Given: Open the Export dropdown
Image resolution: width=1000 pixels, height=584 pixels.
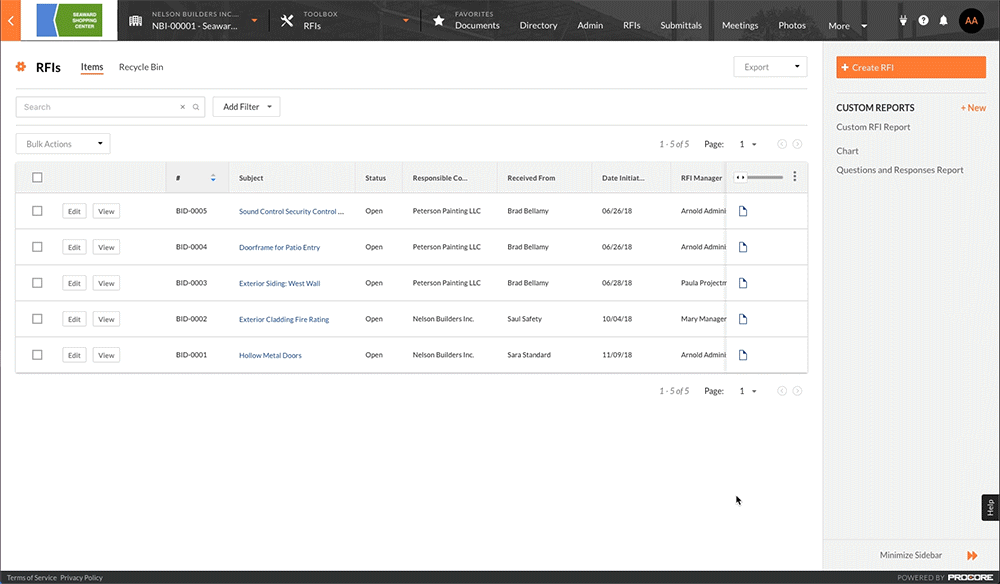Looking at the screenshot, I should point(769,67).
